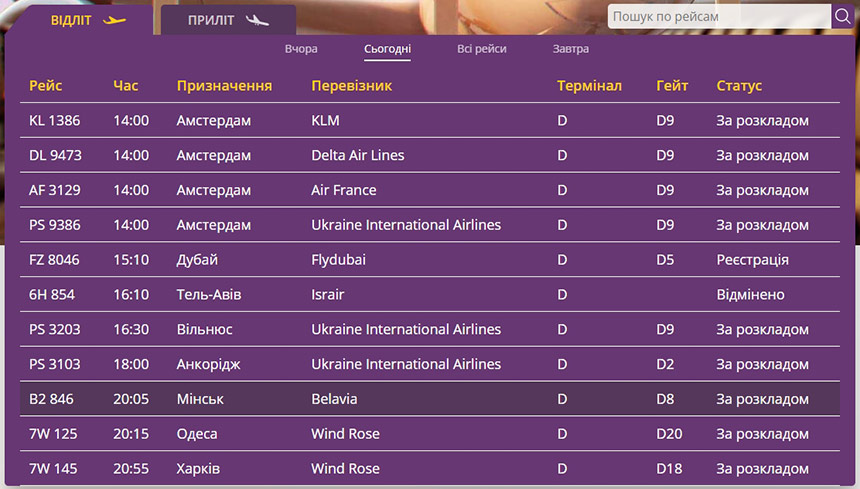
Task: Select the Сьогодні day filter
Action: click(x=387, y=49)
